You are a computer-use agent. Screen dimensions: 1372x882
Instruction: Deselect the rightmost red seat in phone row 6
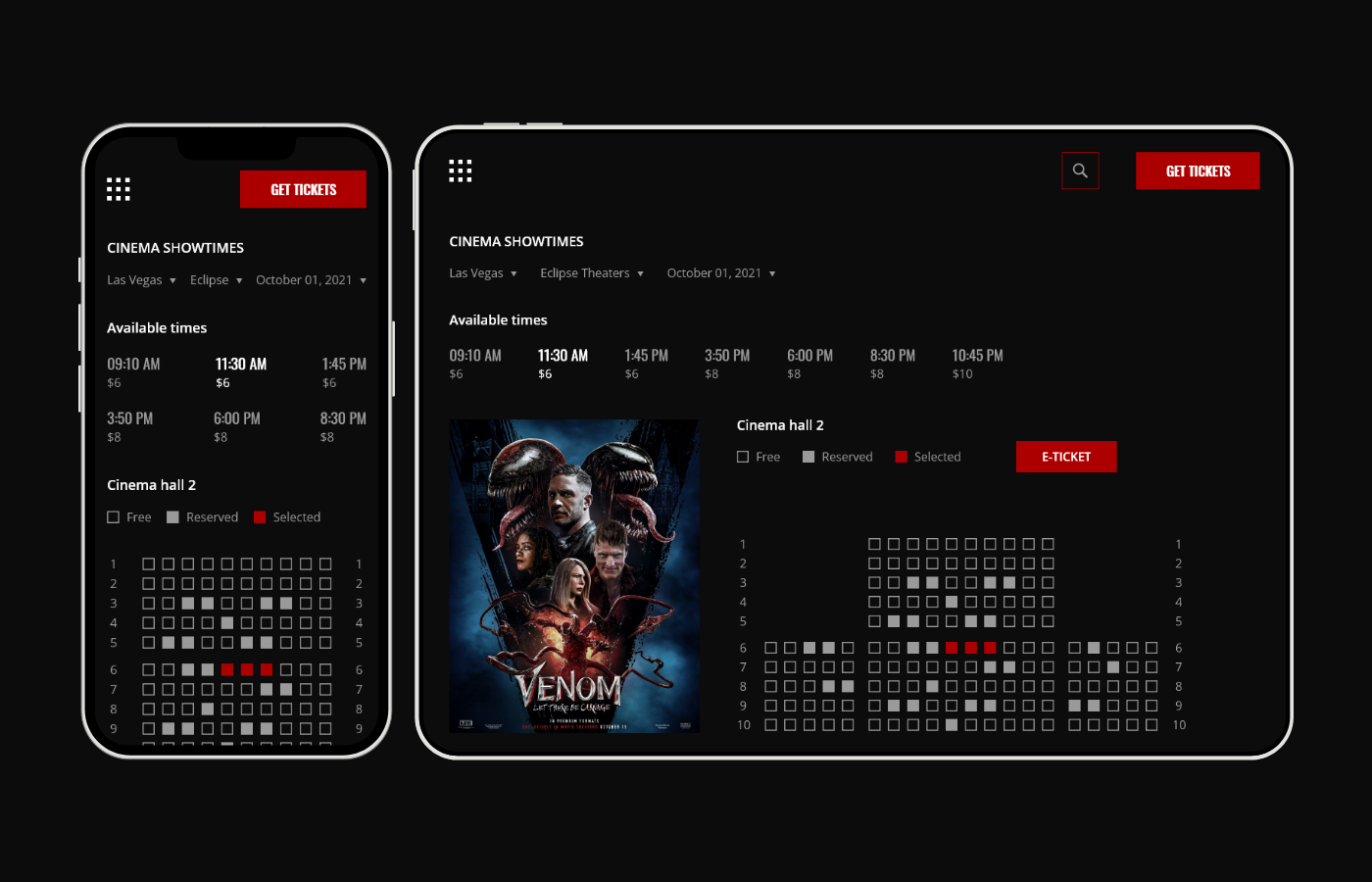pyautogui.click(x=267, y=670)
